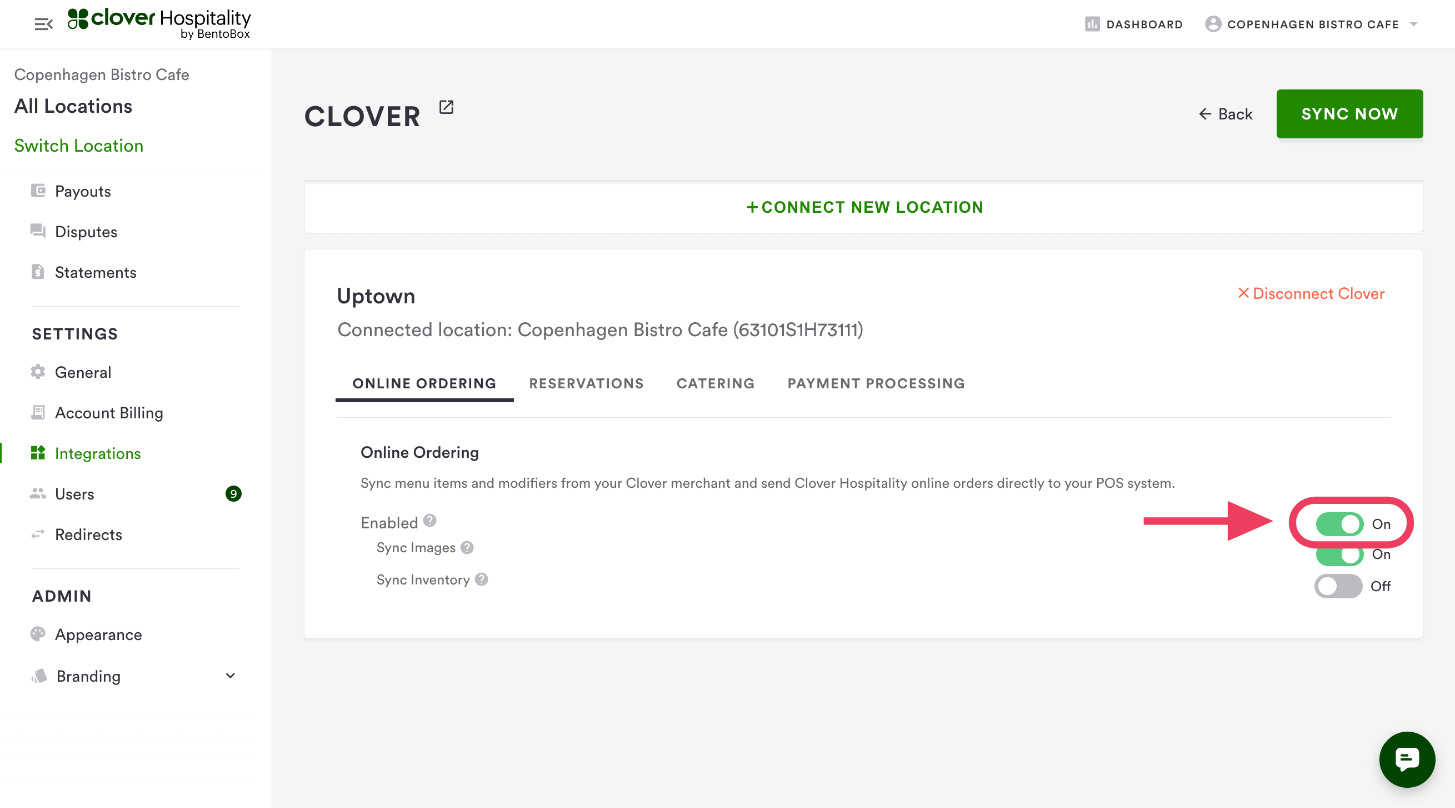Open the external link icon beside CLOVER

[x=446, y=108]
